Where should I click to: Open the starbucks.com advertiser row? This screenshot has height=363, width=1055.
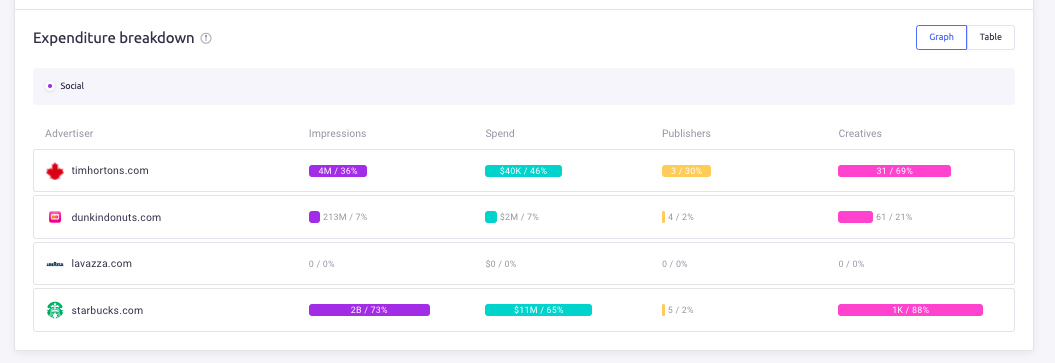point(523,310)
